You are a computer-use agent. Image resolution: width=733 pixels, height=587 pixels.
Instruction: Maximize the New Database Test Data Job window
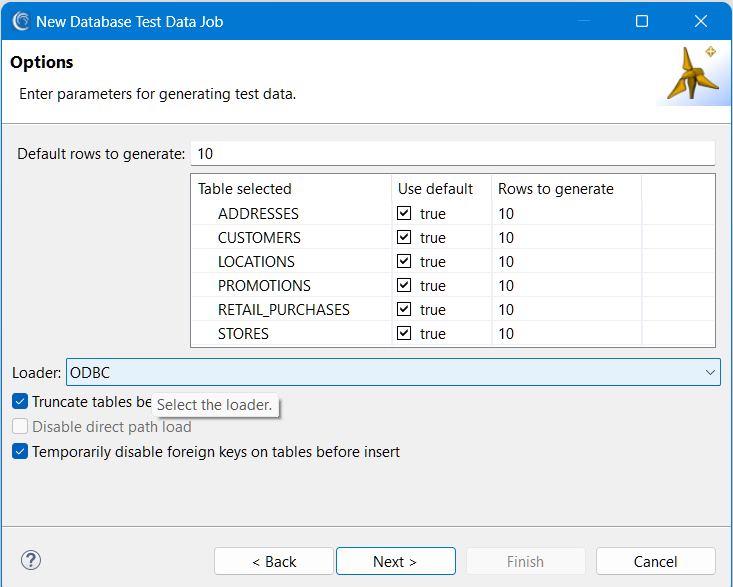(642, 21)
